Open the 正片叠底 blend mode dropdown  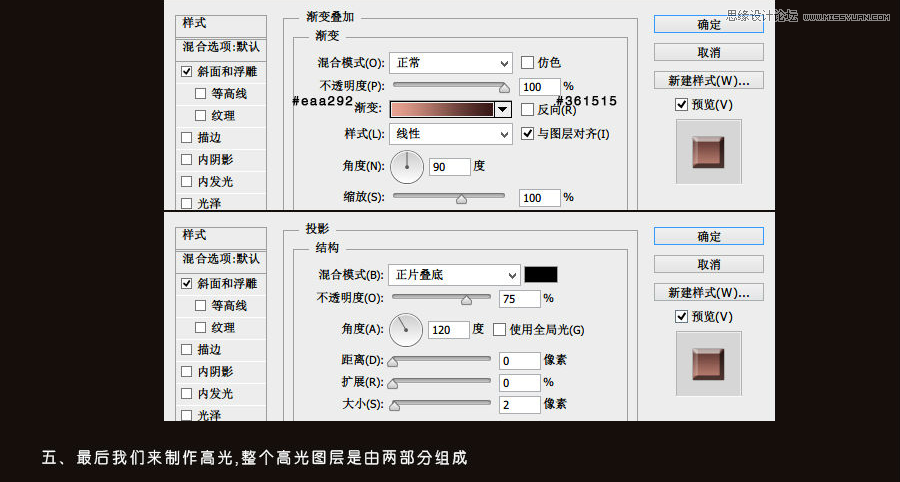[455, 274]
